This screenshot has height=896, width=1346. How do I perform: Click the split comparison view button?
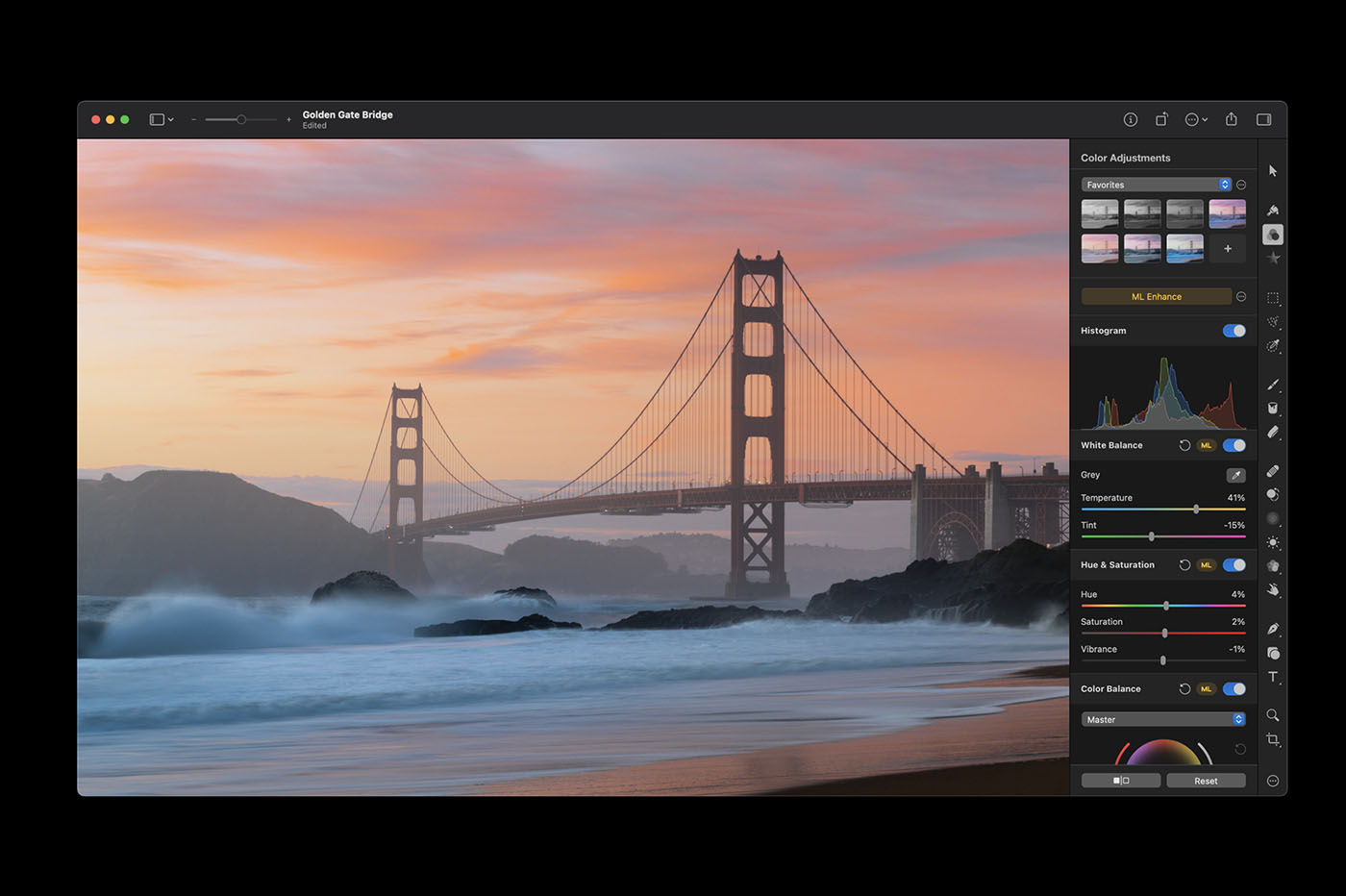(1121, 781)
